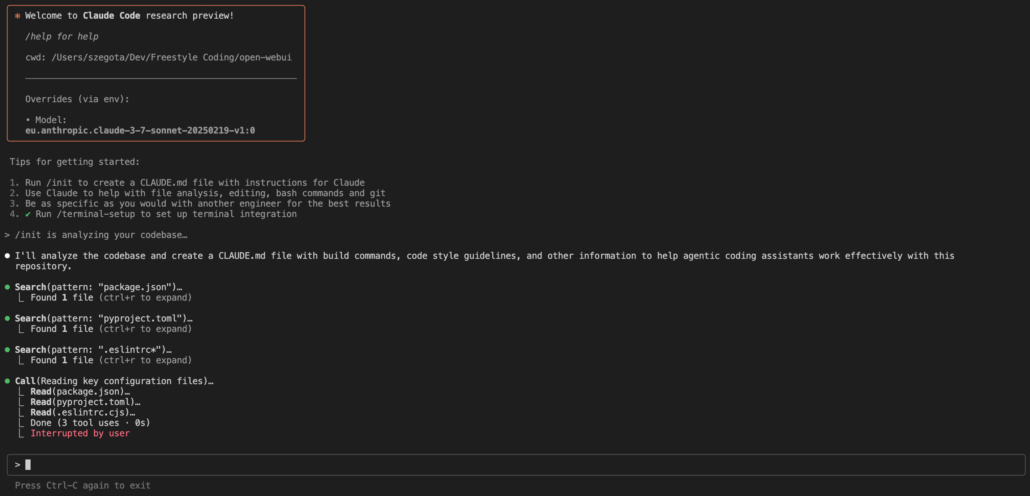Click white bullet before "I'll analyze the codebase"
The height and width of the screenshot is (496, 1030).
[x=7, y=256]
